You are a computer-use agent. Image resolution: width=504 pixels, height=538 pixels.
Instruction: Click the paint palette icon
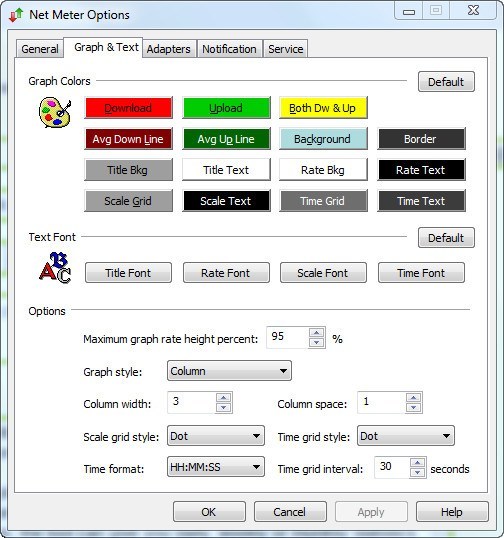click(x=55, y=112)
